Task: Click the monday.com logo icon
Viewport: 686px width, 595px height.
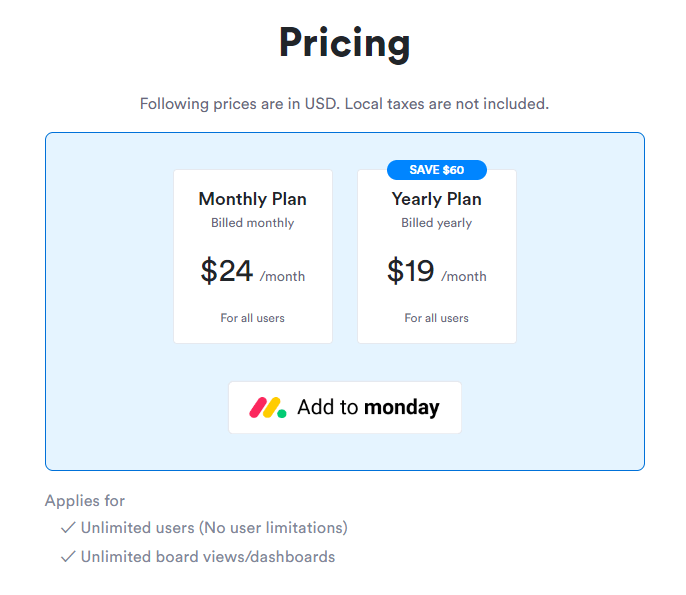Action: (268, 407)
